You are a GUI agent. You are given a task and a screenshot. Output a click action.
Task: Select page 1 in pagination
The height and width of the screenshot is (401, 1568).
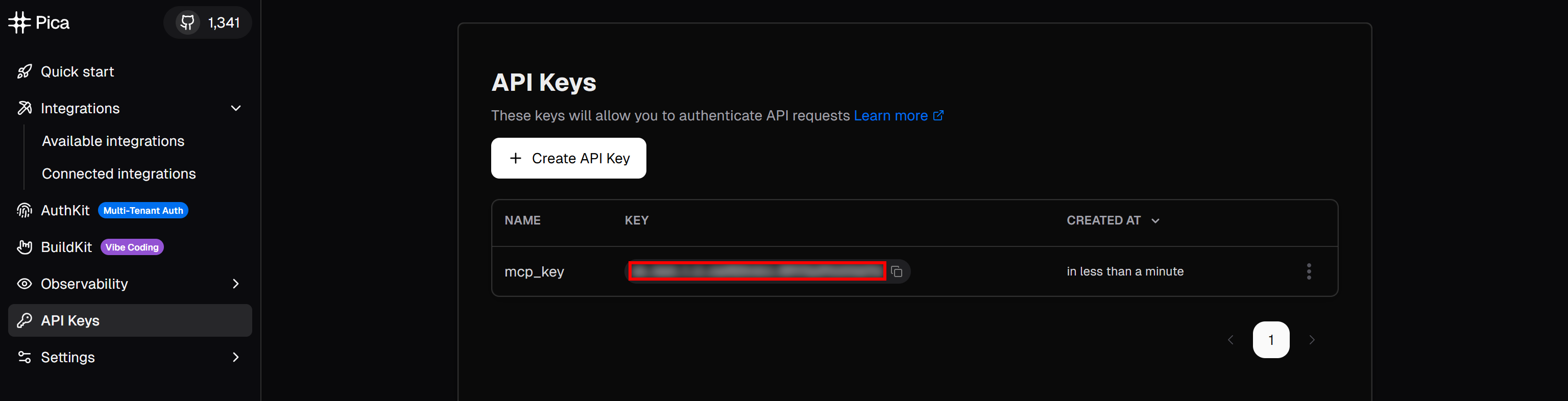(x=1271, y=340)
